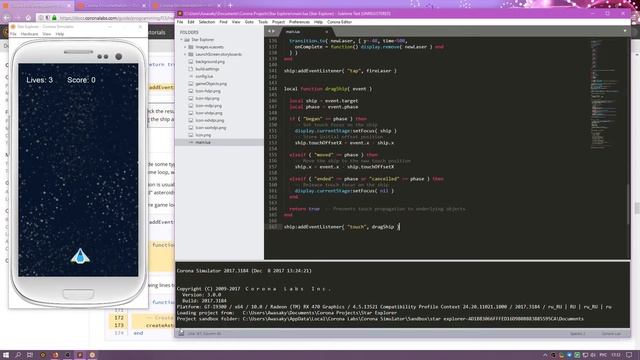Open the Edit menu in Sublime Text
The height and width of the screenshot is (360, 640).
click(x=191, y=22)
